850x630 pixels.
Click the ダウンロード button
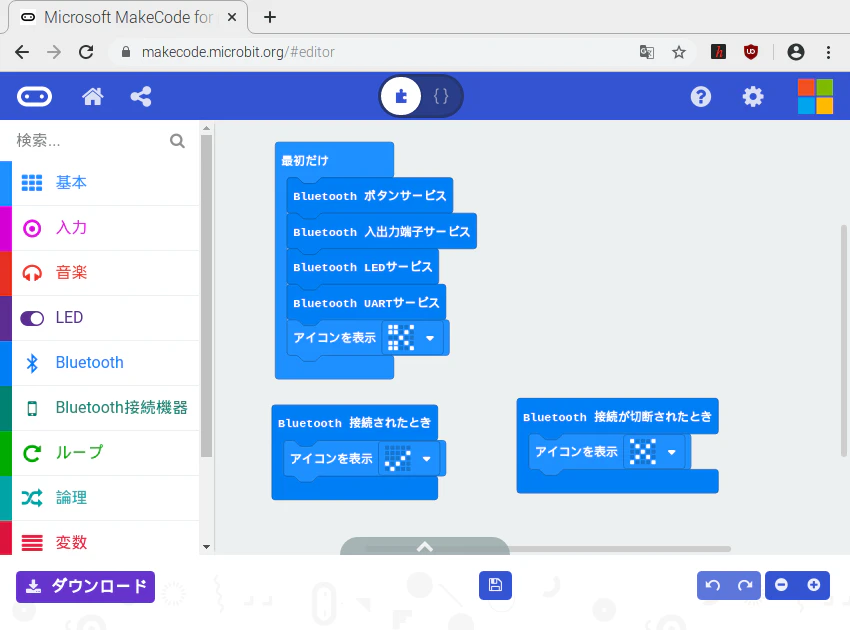[x=85, y=587]
